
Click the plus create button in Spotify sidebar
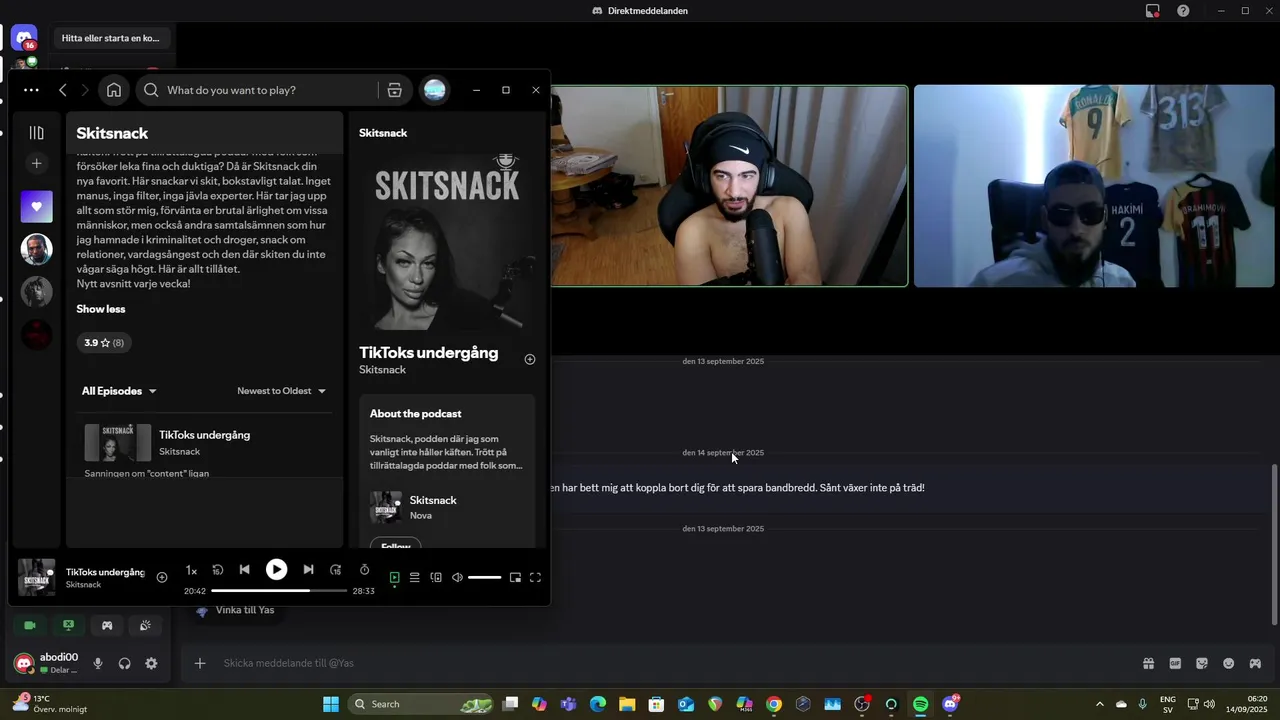[37, 163]
